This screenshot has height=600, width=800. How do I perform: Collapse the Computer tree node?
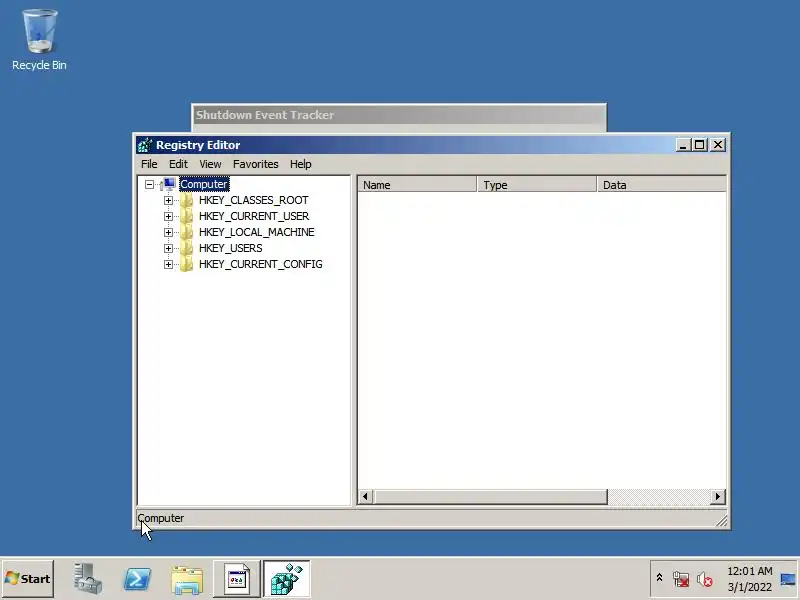(149, 184)
